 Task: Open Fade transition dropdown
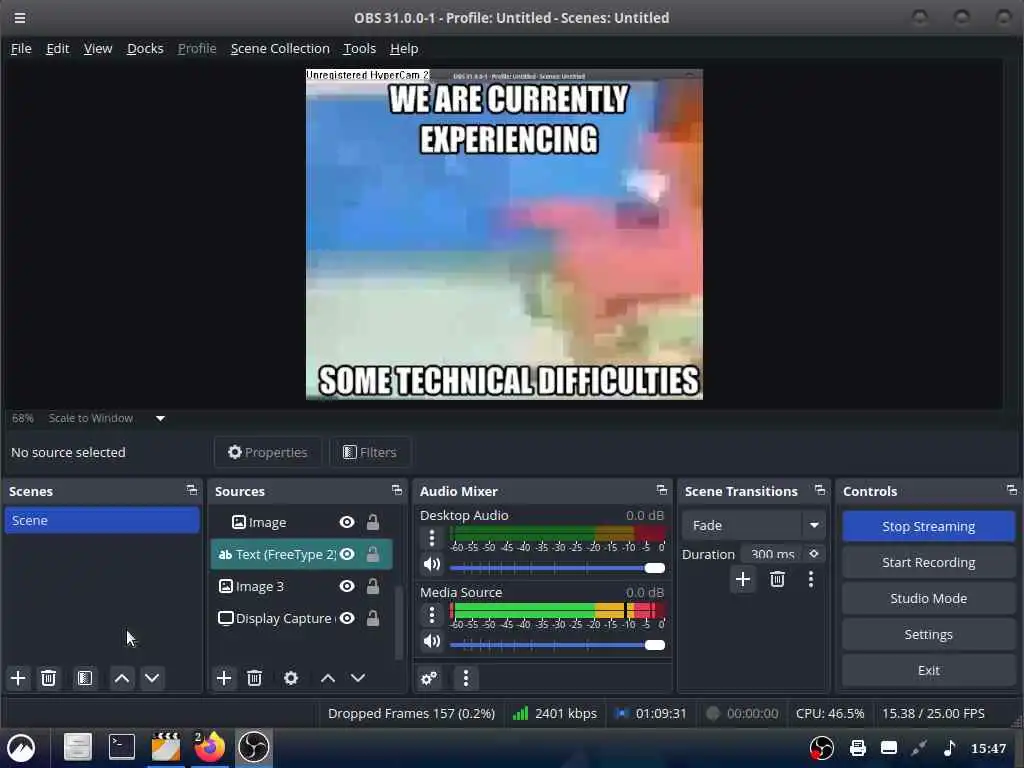pos(753,525)
